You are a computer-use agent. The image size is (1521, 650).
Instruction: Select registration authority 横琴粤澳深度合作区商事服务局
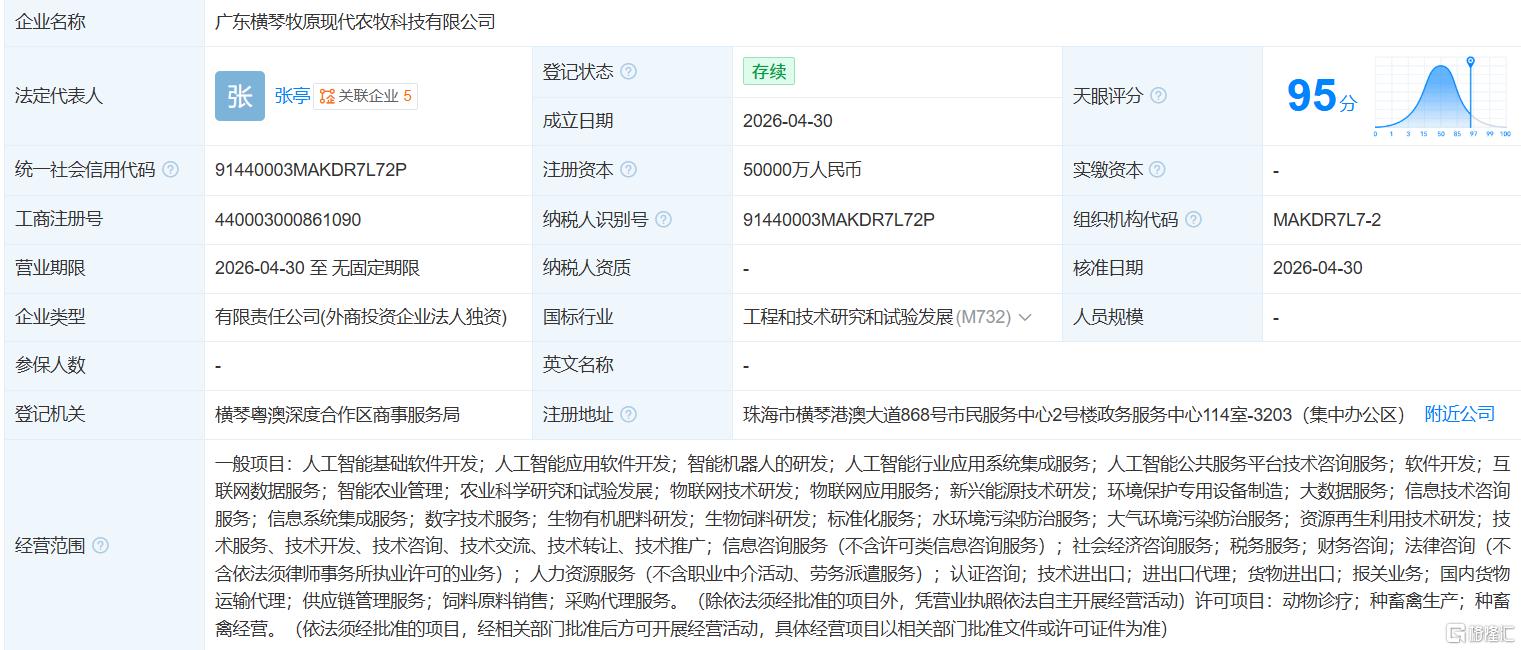tap(337, 414)
